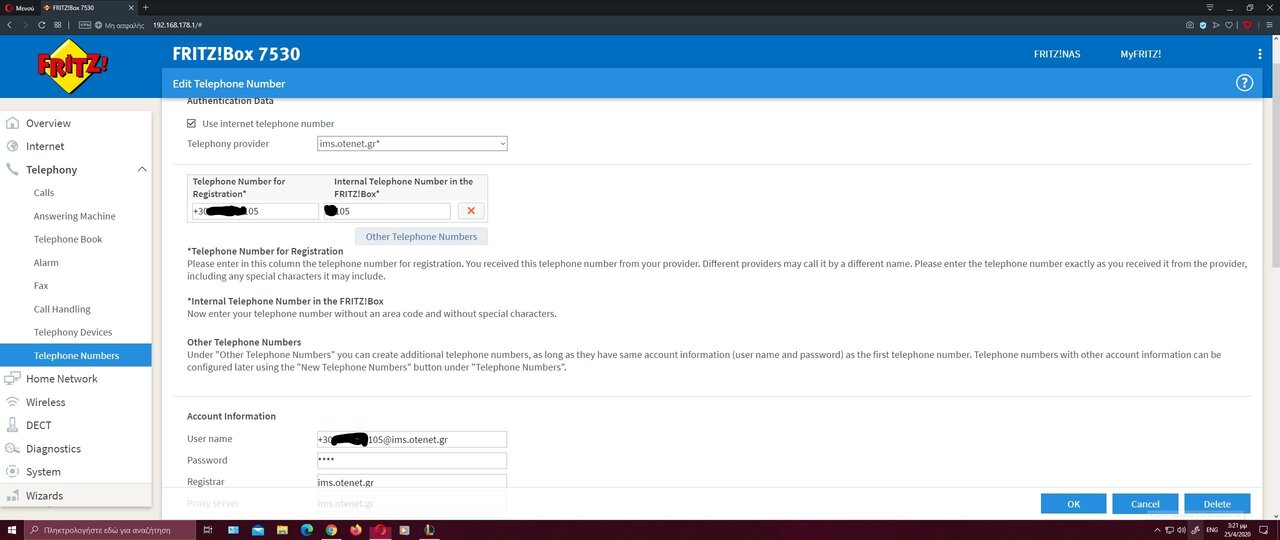Click the System icon in sidebar

[x=13, y=472]
